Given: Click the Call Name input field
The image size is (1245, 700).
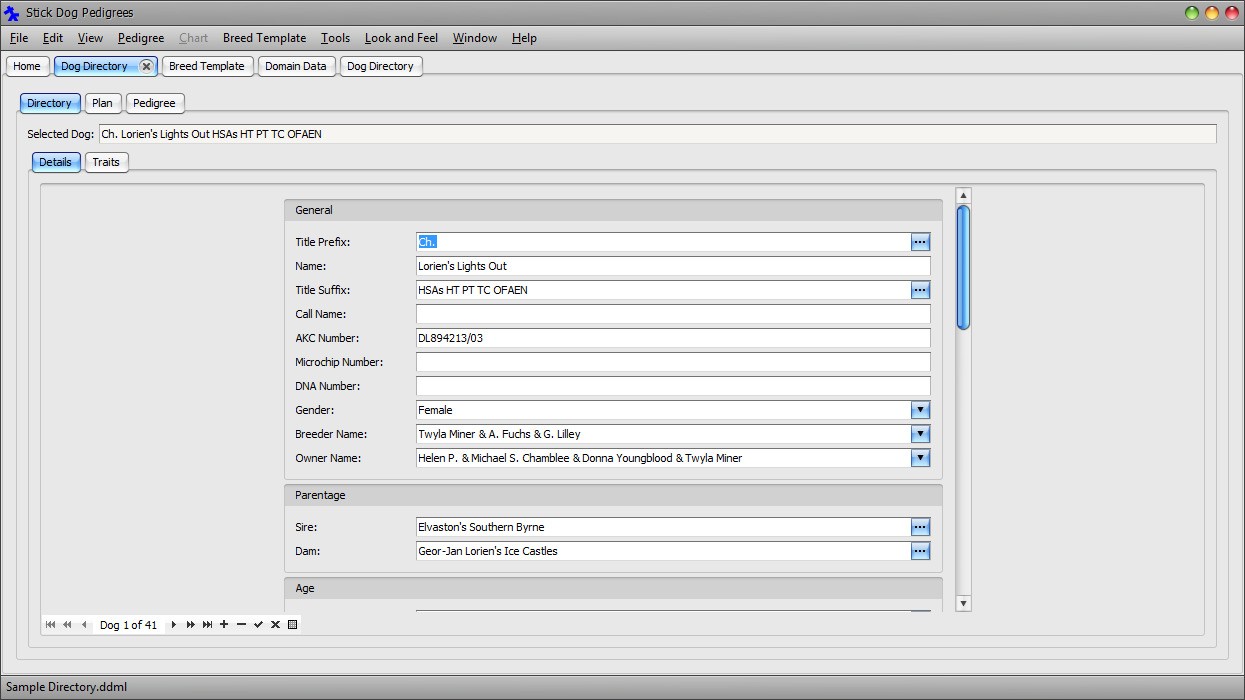Looking at the screenshot, I should (x=672, y=313).
